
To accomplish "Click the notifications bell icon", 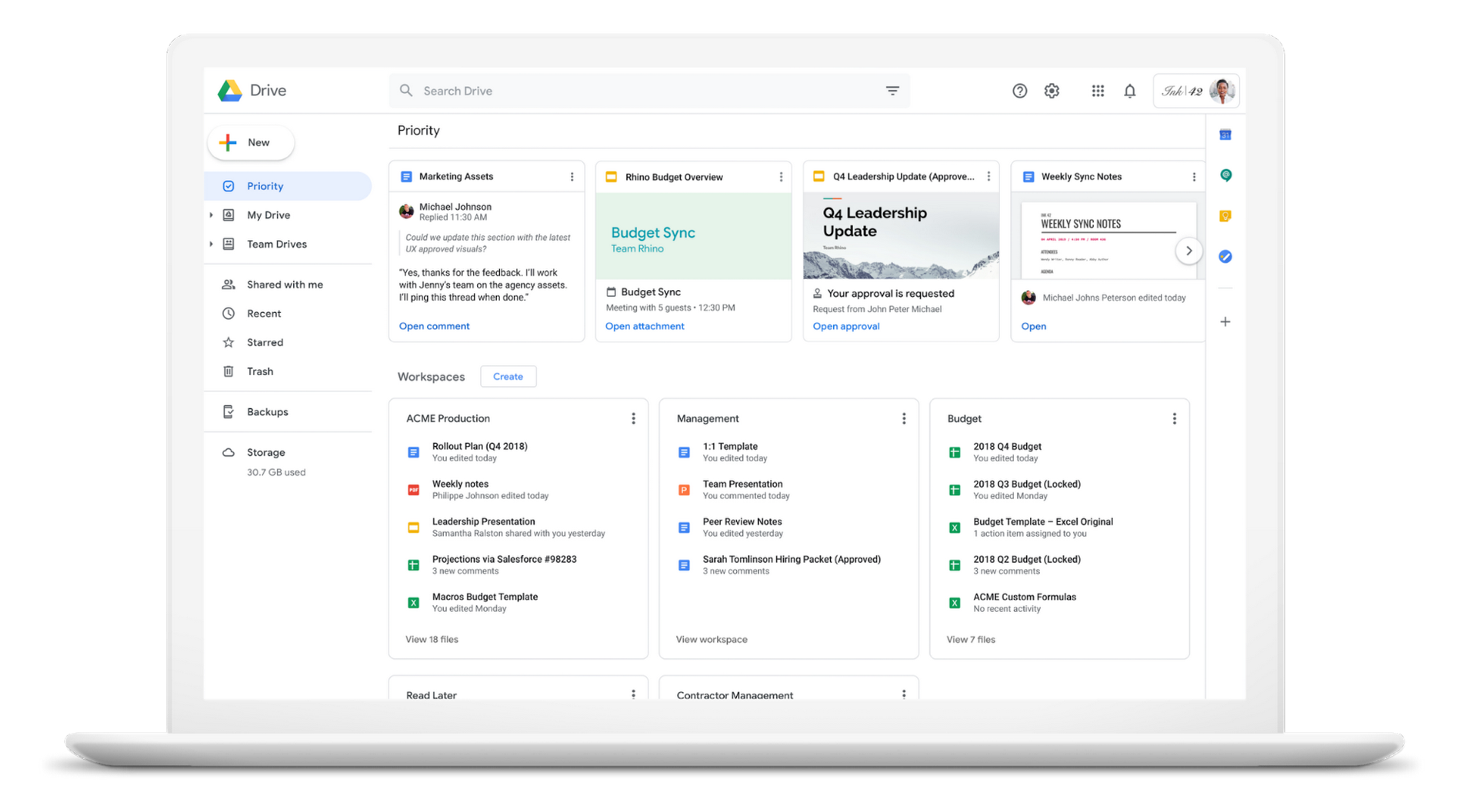I will (x=1129, y=91).
